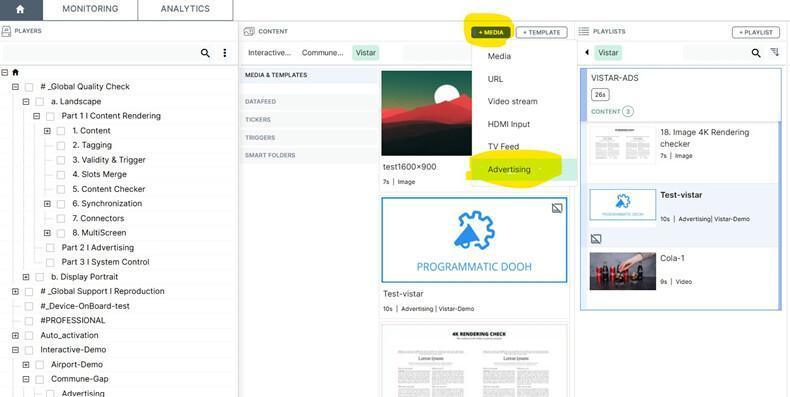This screenshot has width=790, height=397.
Task: Click the Players panel header icon
Action: point(6,31)
